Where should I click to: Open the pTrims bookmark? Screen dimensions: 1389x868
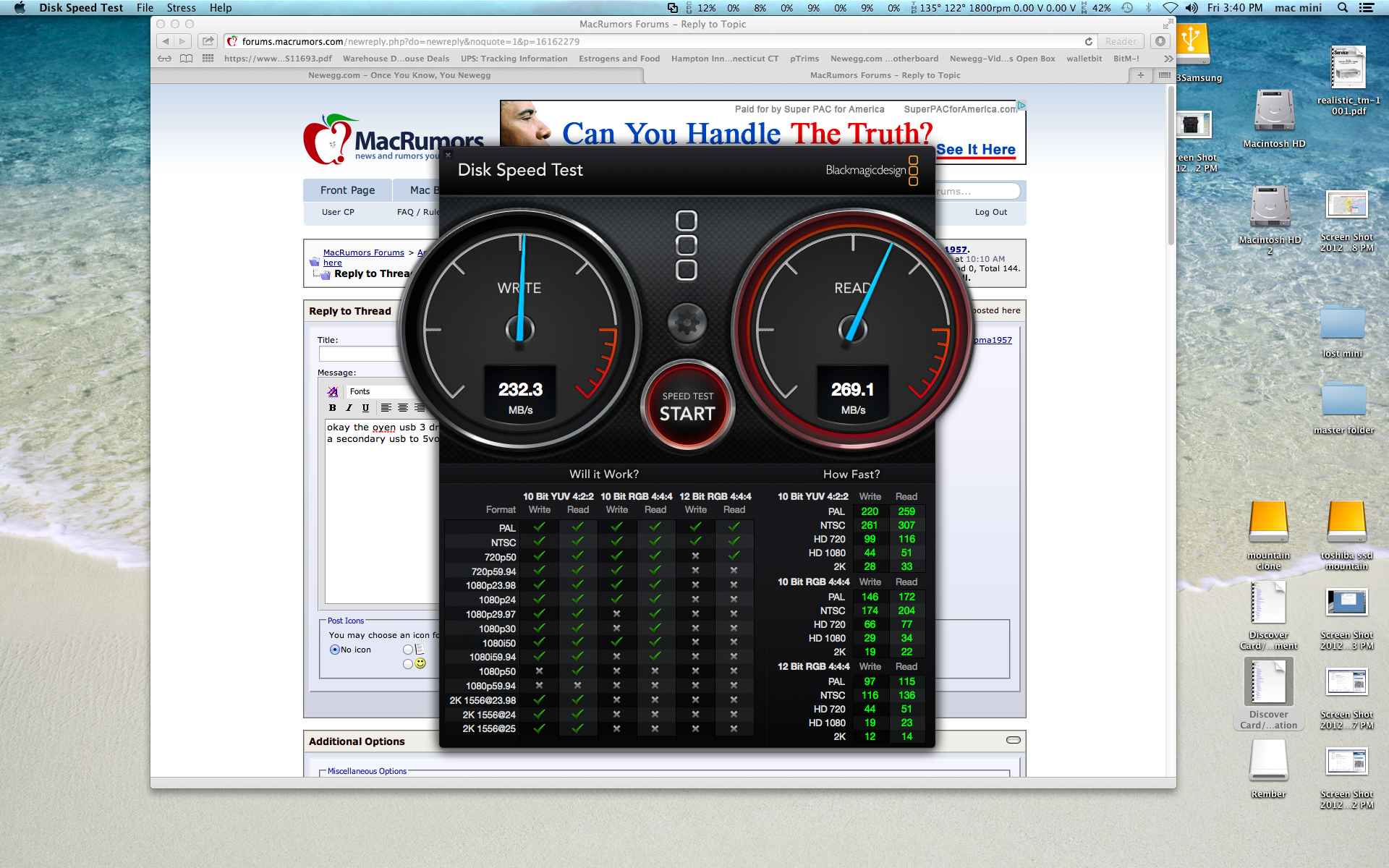tap(804, 59)
